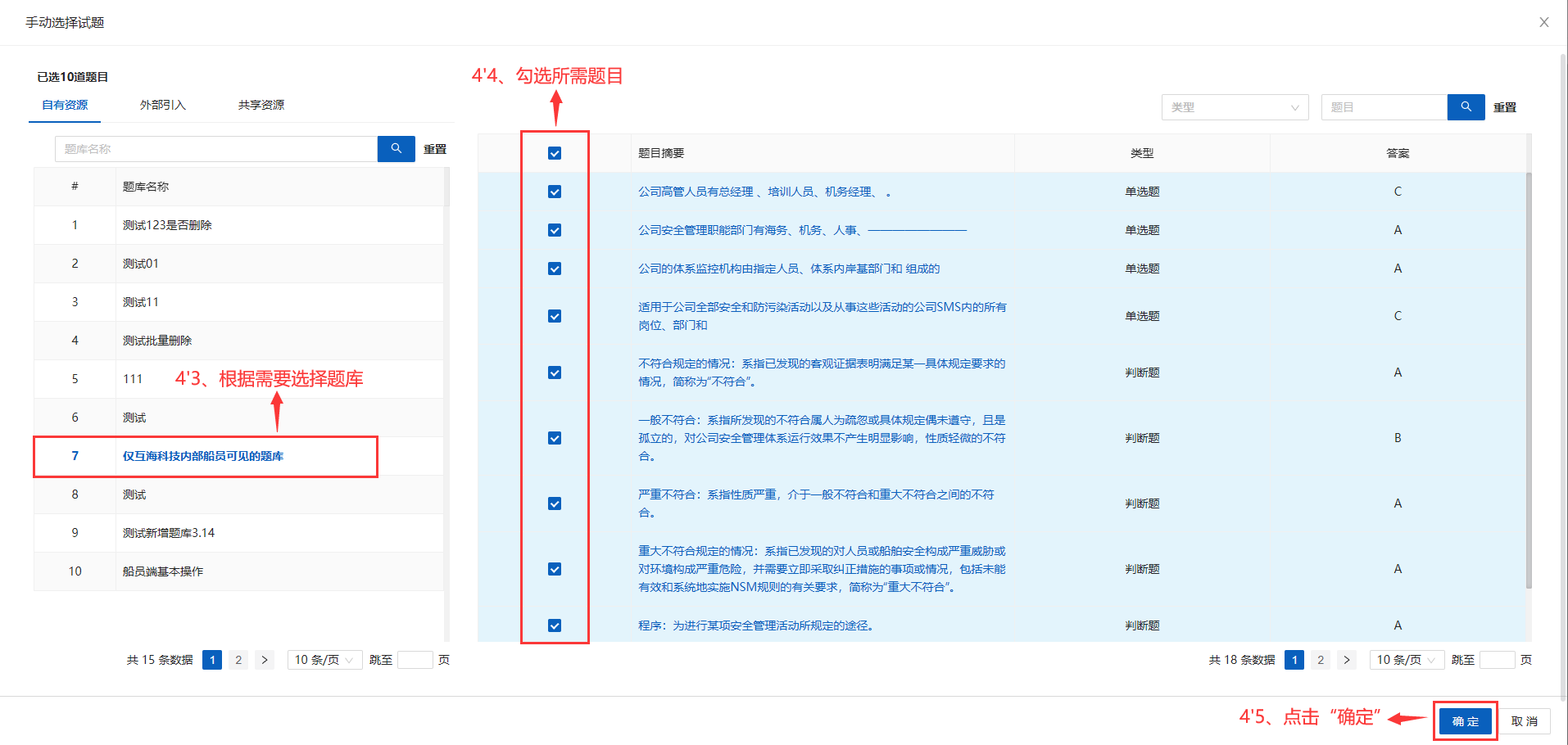
Task: Uncheck question about 公司的体系监控机构
Action: pos(555,269)
